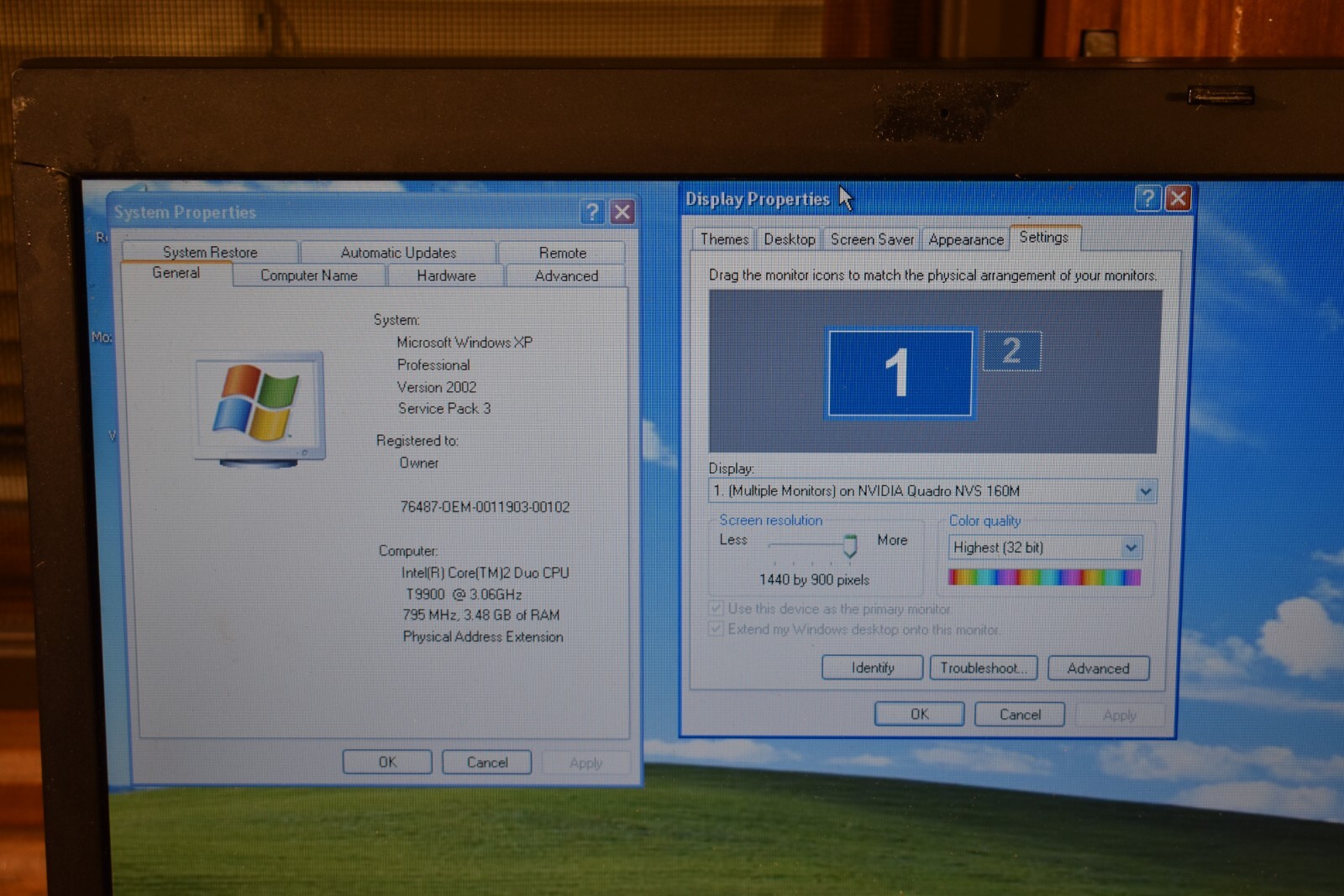The image size is (1344, 896).
Task: Open the Color quality dropdown
Action: click(1131, 548)
